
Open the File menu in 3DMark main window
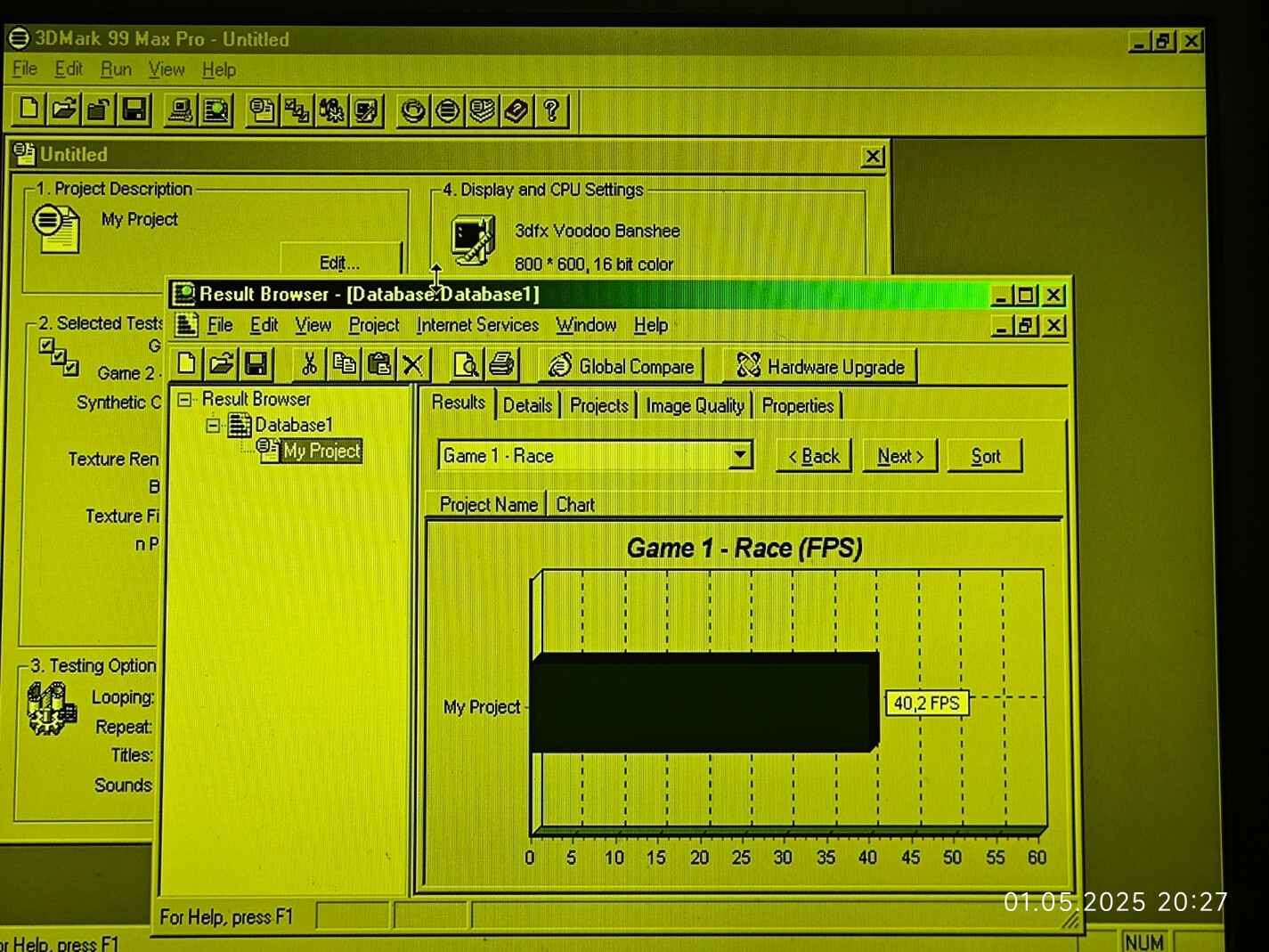point(25,69)
